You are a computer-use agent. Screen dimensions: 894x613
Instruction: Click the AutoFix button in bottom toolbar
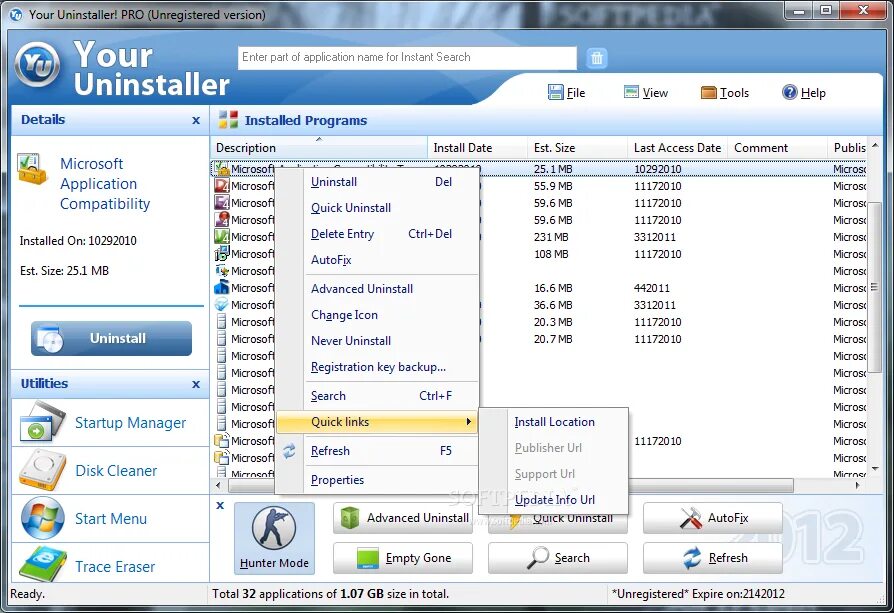click(713, 518)
